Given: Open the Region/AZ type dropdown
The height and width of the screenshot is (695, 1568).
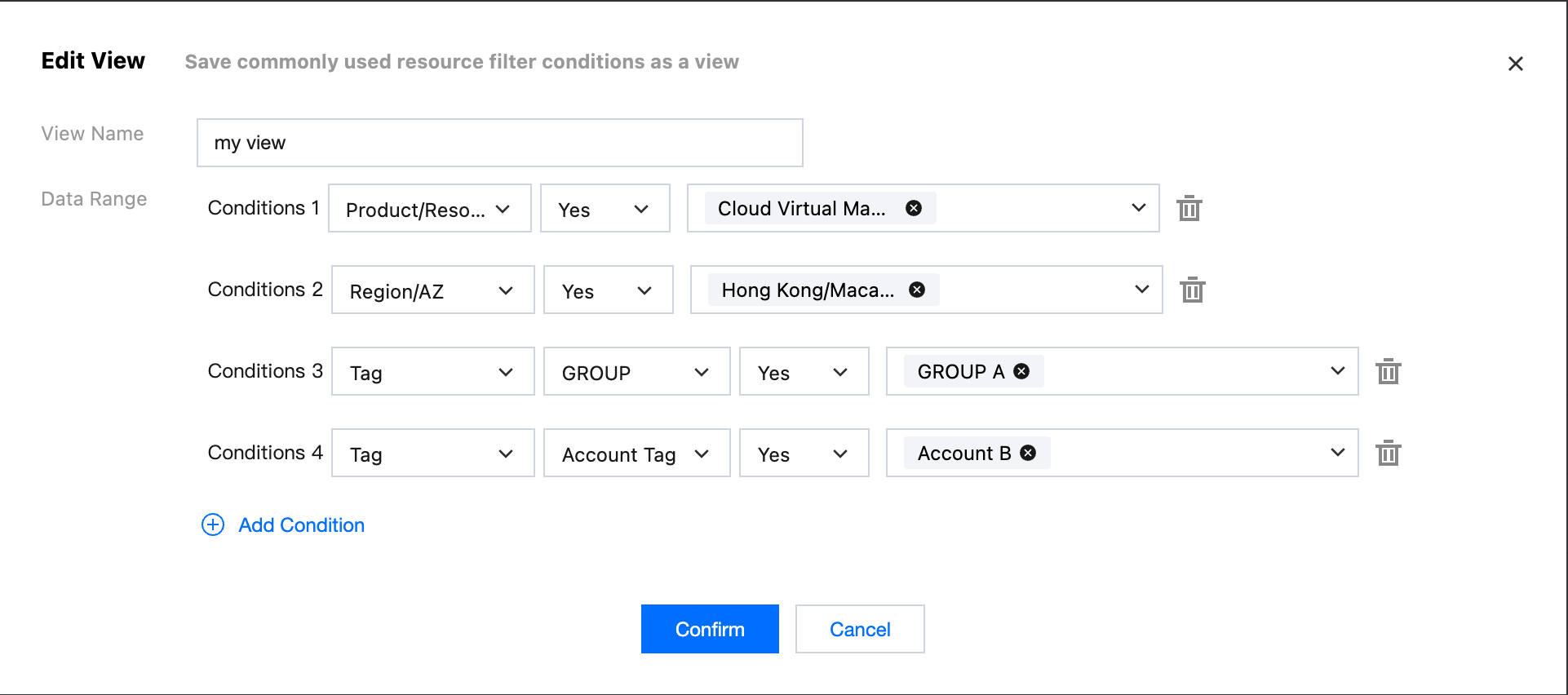Looking at the screenshot, I should click(432, 290).
